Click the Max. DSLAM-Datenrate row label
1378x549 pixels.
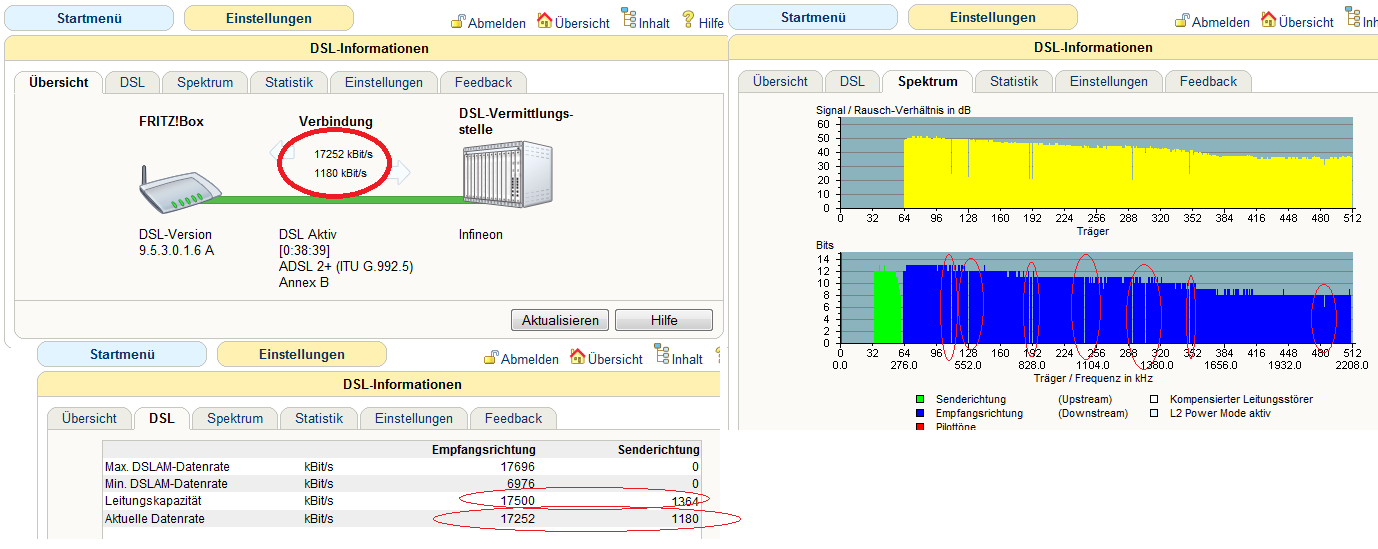[x=168, y=467]
